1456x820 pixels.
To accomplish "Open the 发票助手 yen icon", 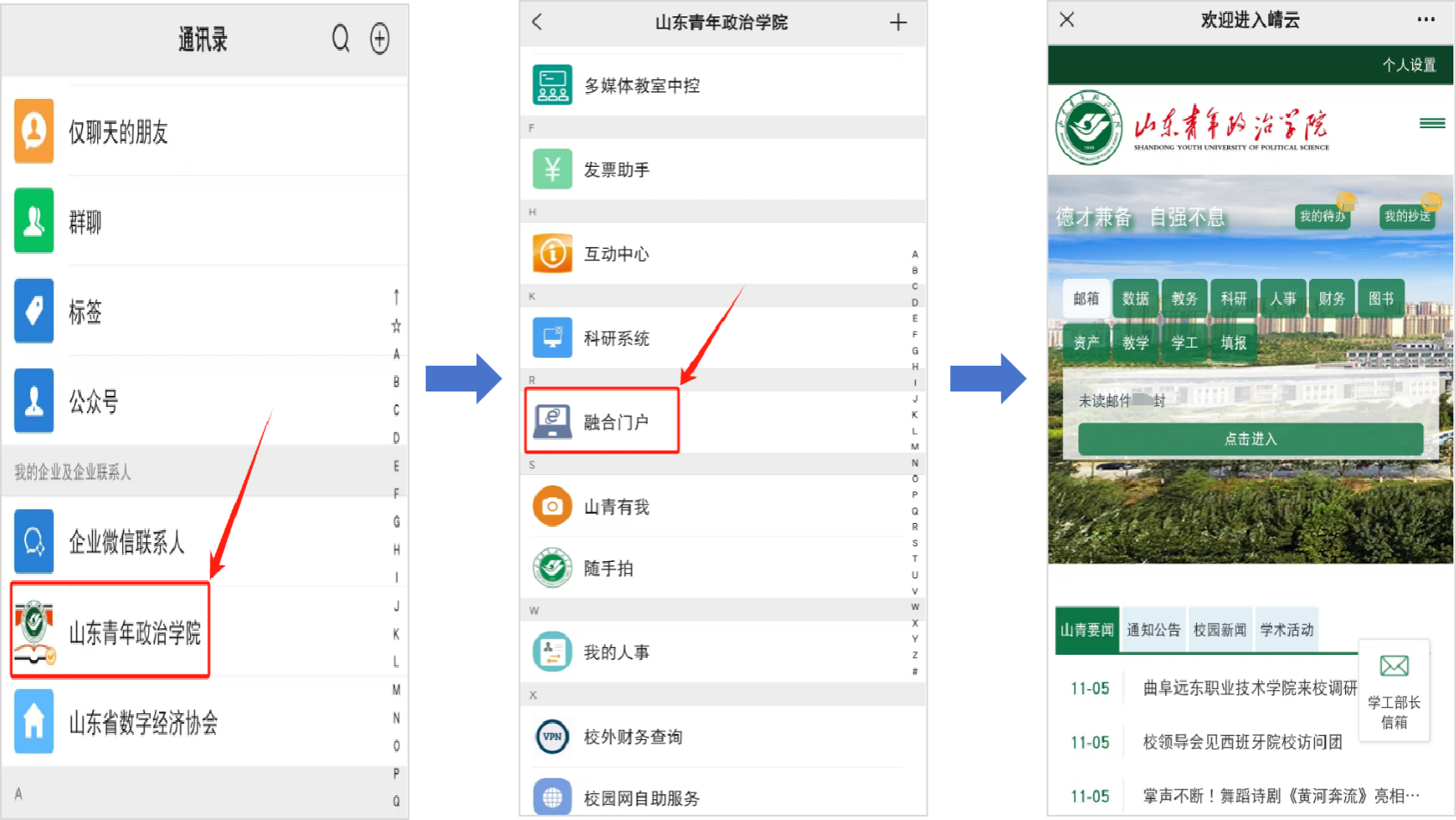I will tap(552, 170).
